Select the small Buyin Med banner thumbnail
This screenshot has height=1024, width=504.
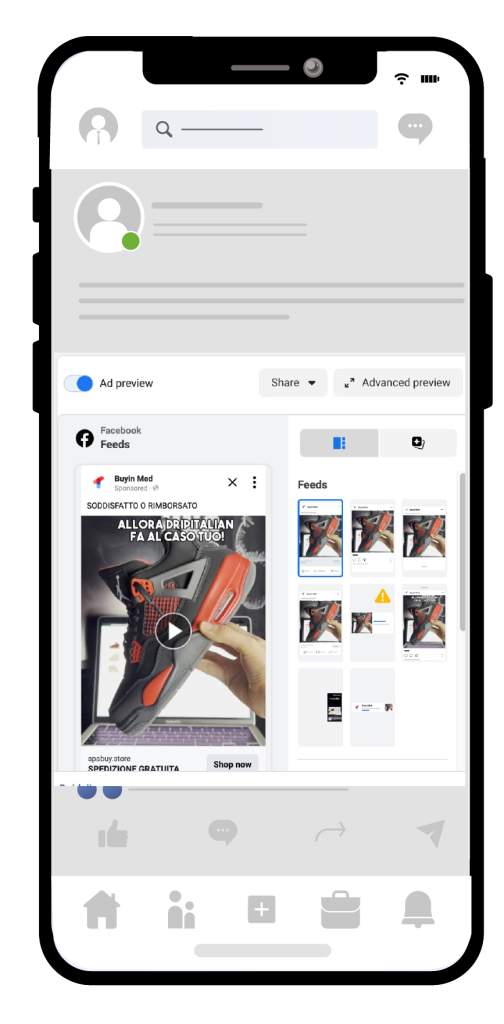point(372,707)
